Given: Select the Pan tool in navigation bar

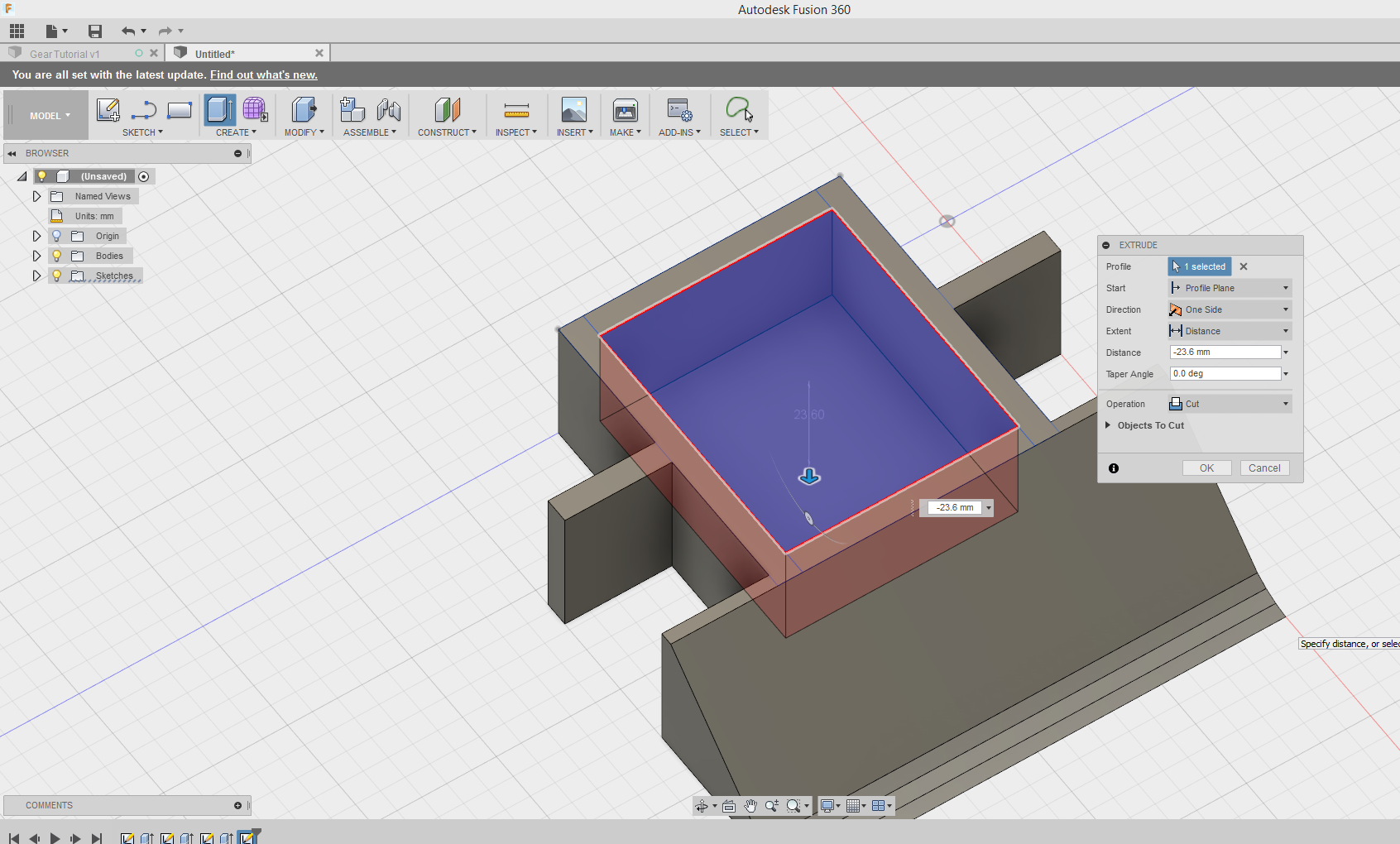Looking at the screenshot, I should pyautogui.click(x=750, y=805).
